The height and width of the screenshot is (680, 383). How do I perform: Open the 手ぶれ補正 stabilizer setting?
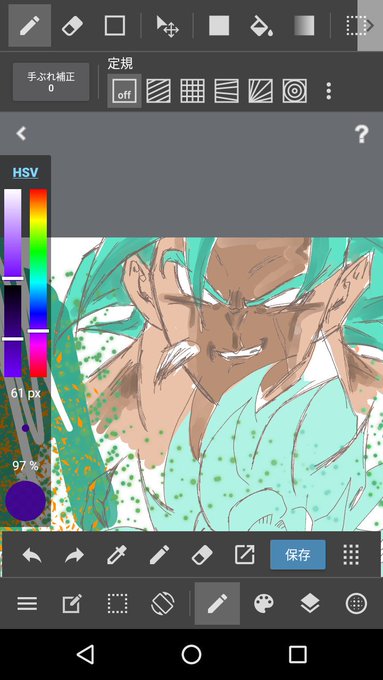point(51,82)
